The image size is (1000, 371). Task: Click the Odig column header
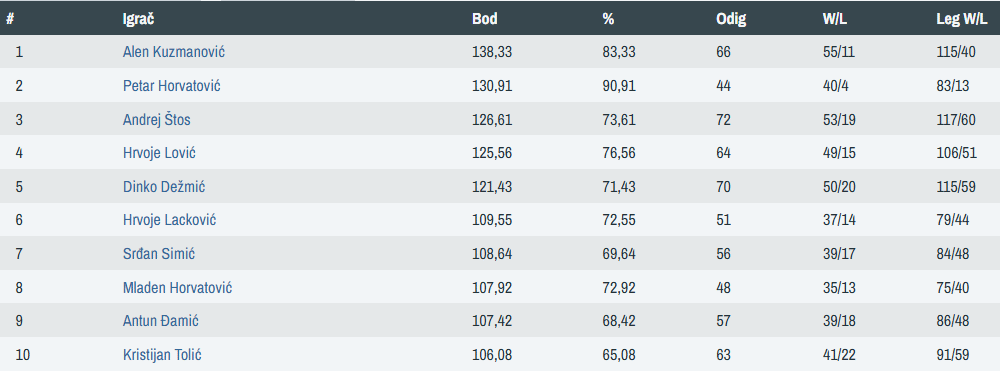click(731, 18)
